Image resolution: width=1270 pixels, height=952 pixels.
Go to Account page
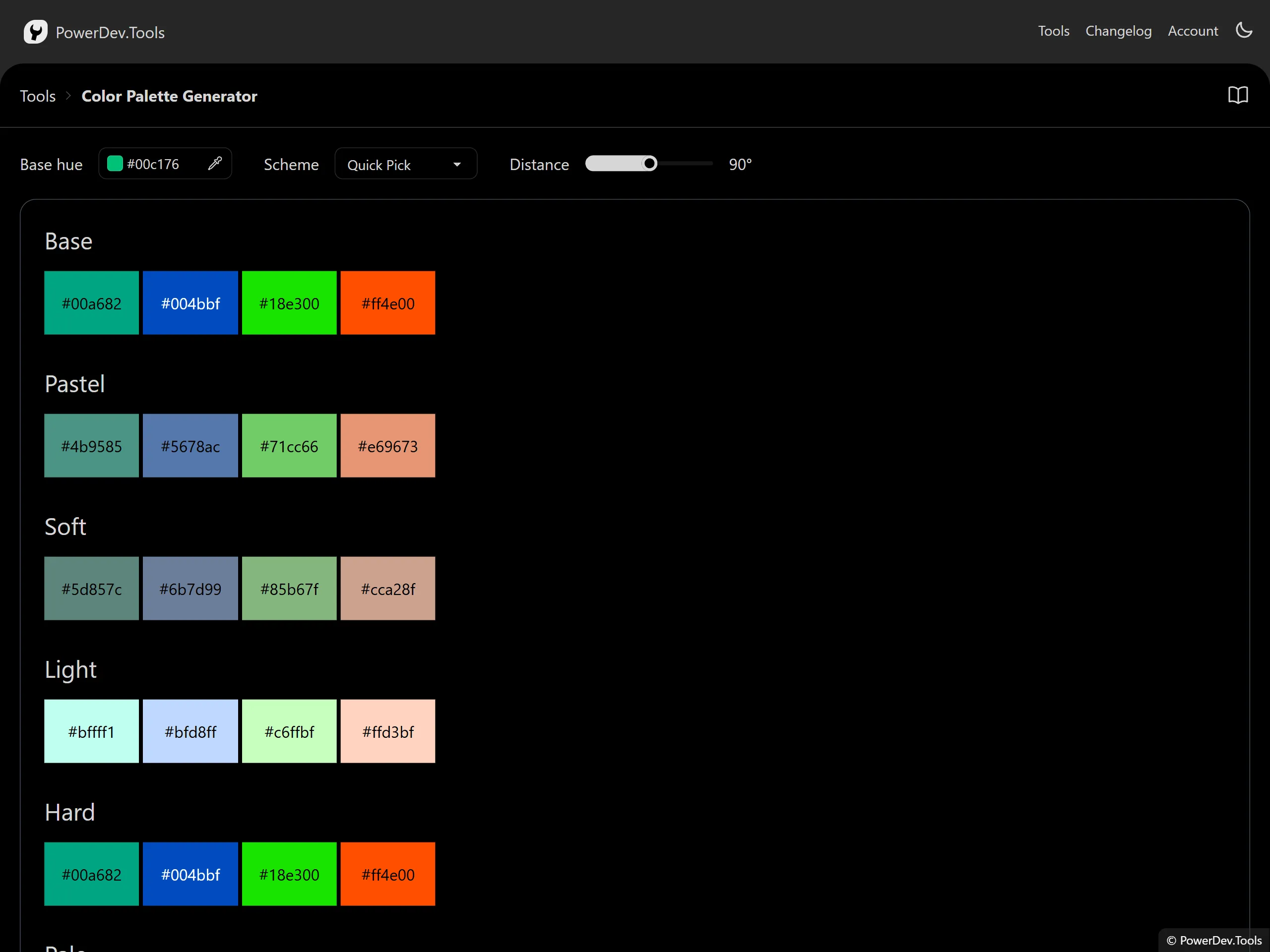1193,31
